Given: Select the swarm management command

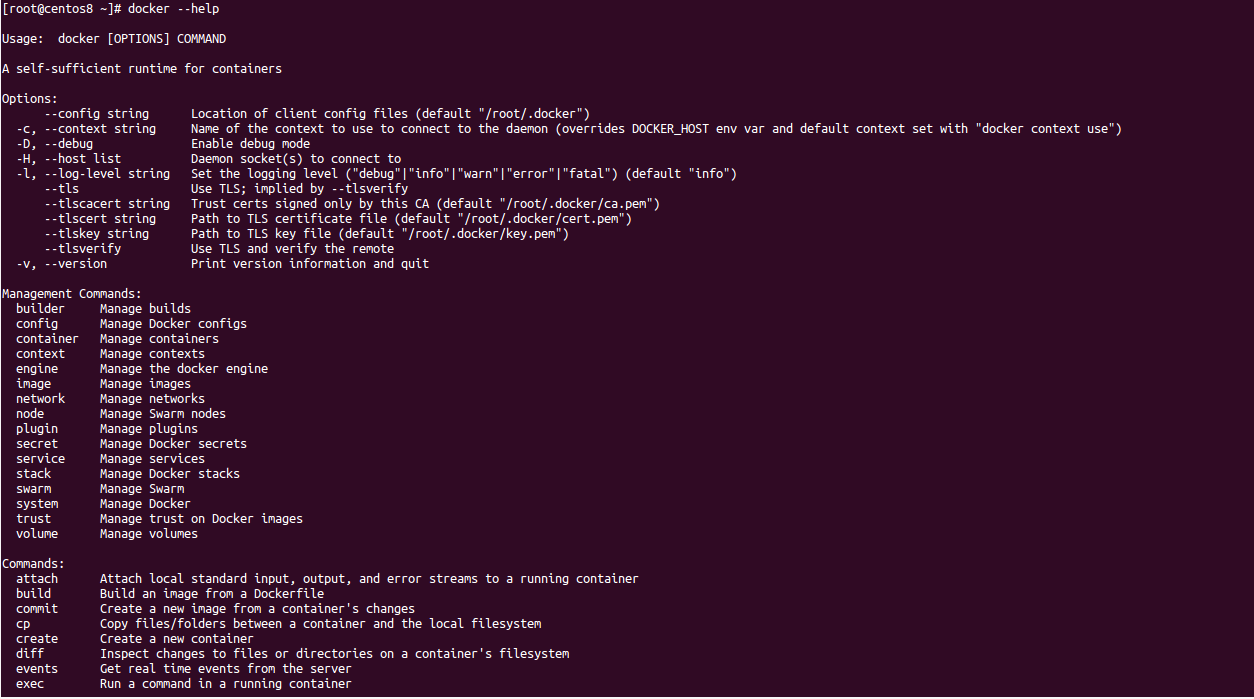Looking at the screenshot, I should (34, 489).
